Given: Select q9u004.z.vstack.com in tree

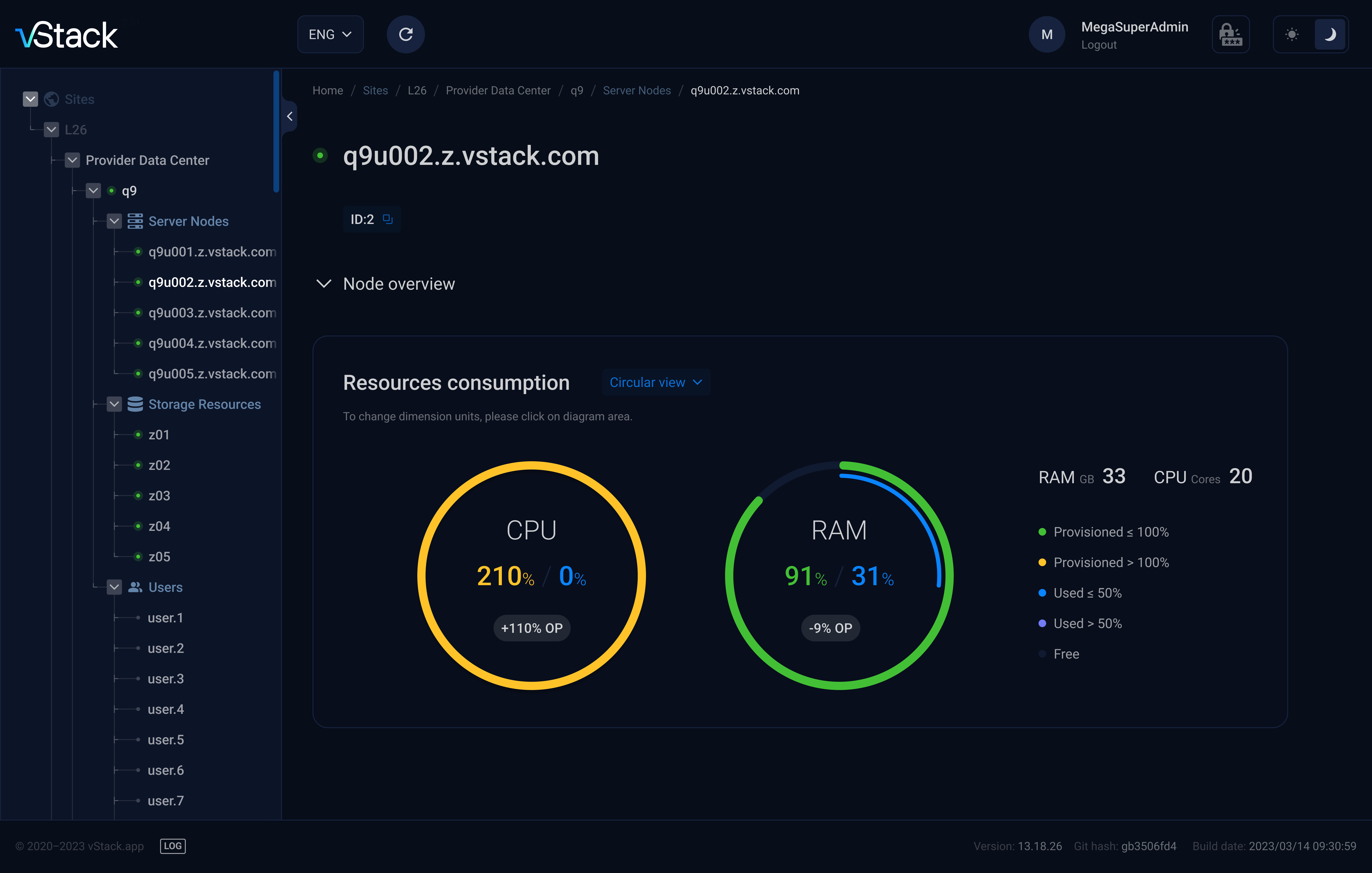Looking at the screenshot, I should point(212,343).
